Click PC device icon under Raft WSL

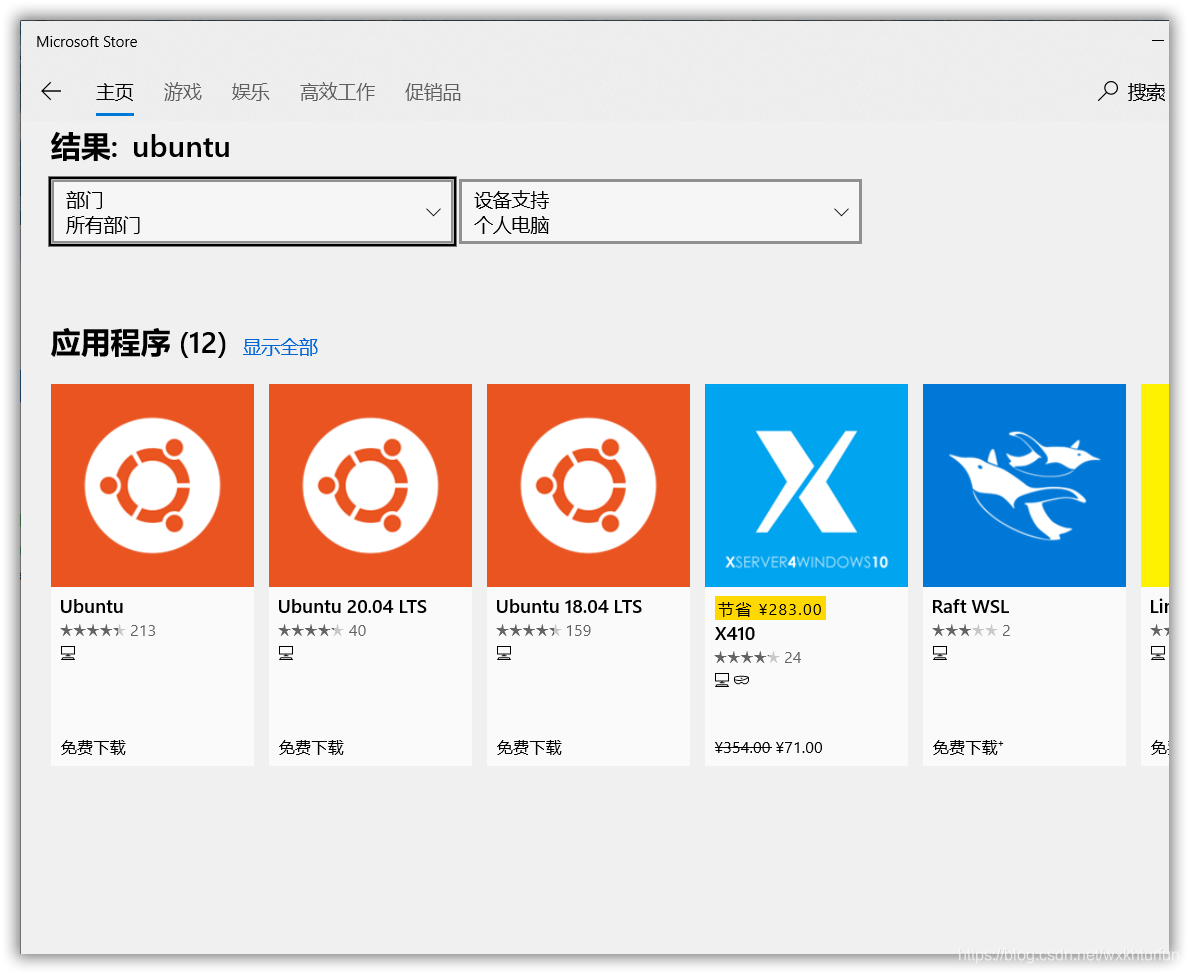tap(940, 652)
